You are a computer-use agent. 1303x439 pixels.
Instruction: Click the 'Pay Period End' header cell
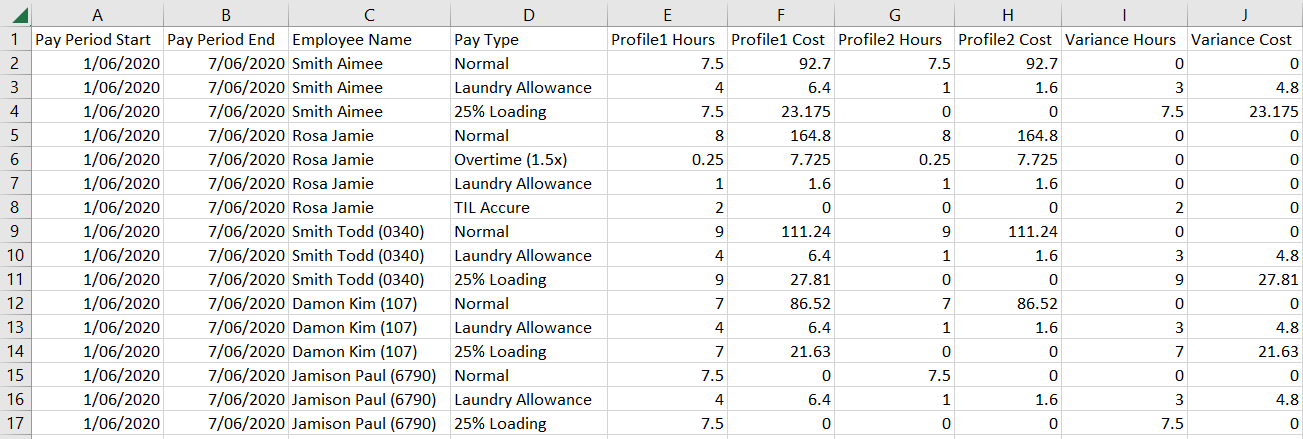pyautogui.click(x=226, y=40)
